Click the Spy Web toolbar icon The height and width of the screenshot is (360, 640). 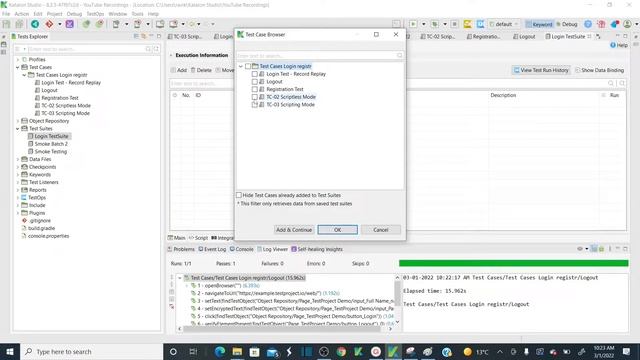[x=86, y=24]
